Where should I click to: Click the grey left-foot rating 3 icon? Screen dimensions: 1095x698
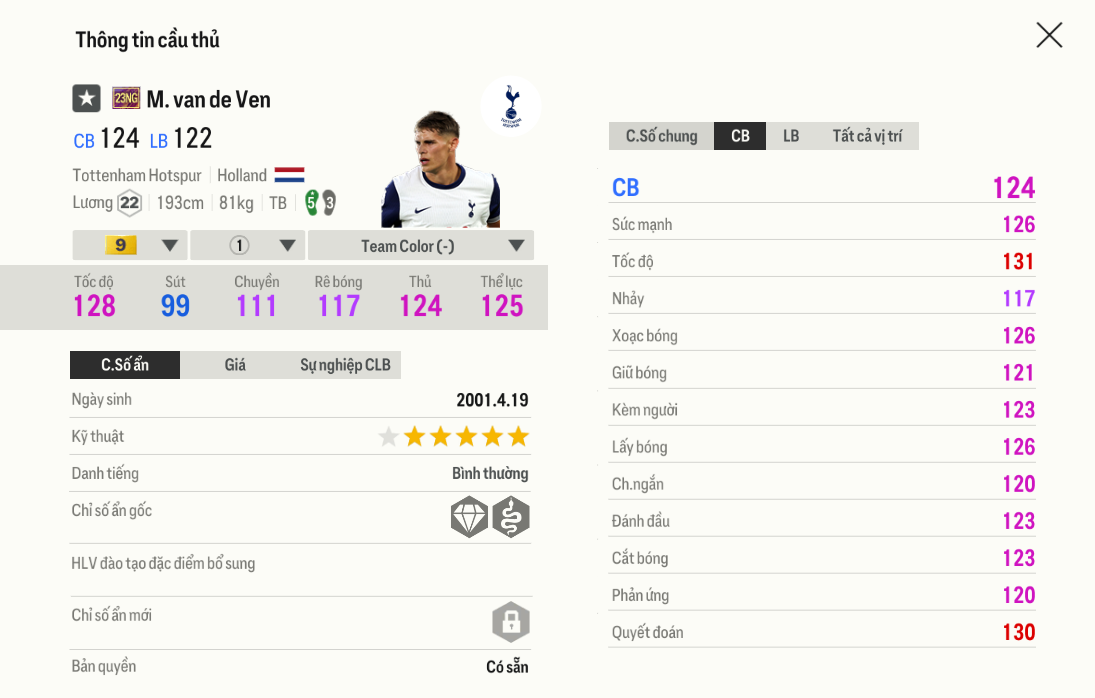click(x=329, y=203)
